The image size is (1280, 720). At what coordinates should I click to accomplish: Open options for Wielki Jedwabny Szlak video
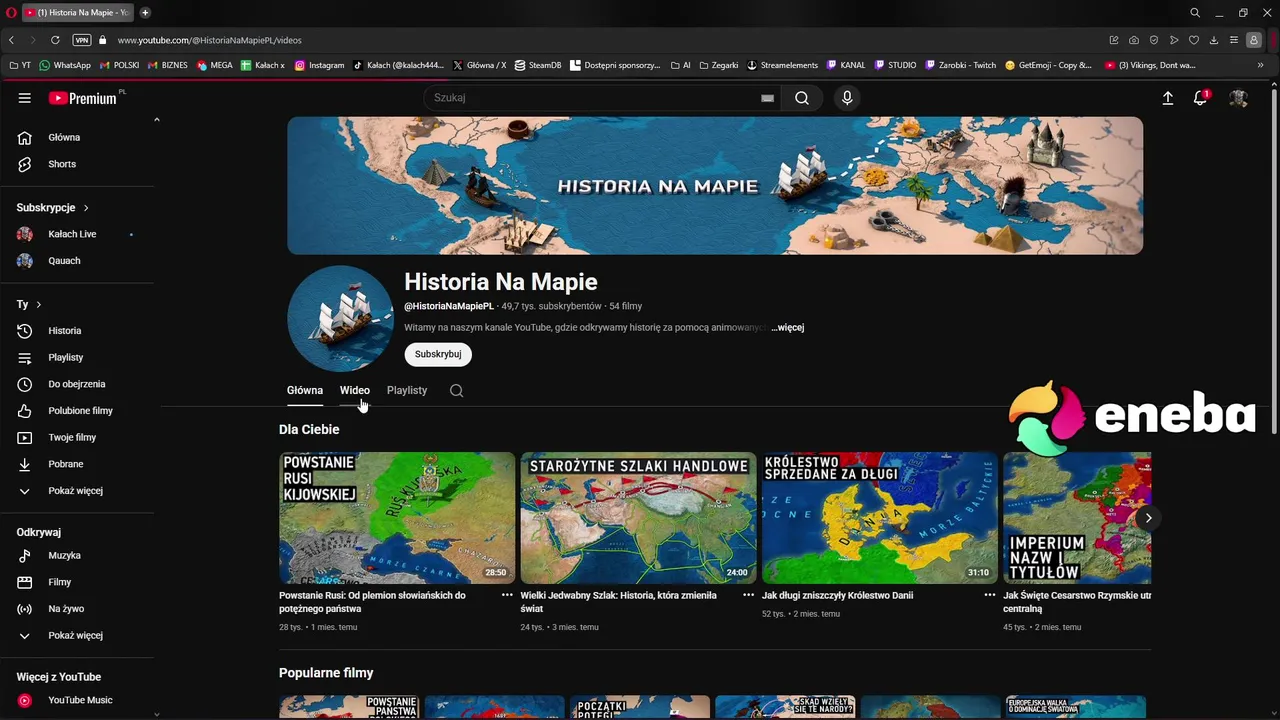point(748,595)
